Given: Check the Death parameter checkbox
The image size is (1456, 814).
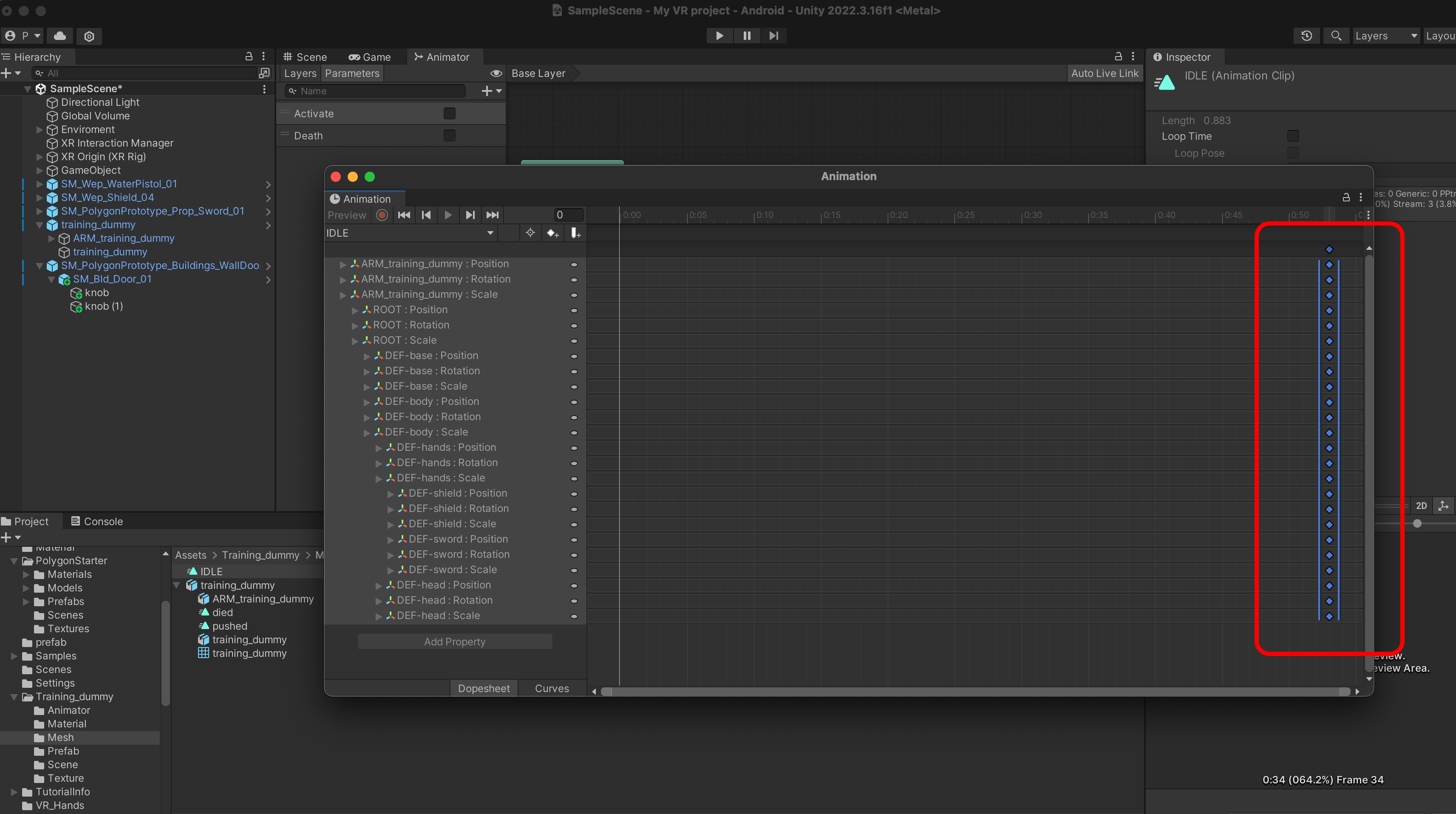Looking at the screenshot, I should pos(449,136).
